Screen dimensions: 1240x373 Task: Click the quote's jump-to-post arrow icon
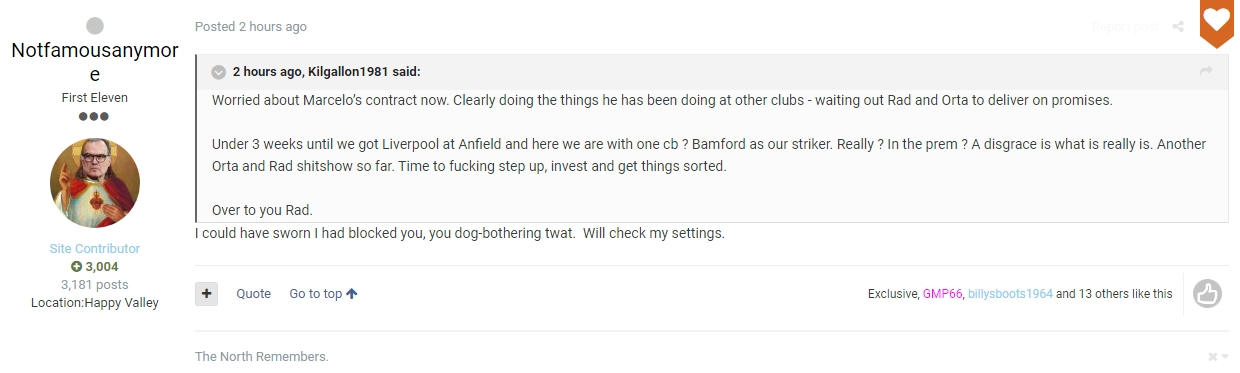(1206, 71)
